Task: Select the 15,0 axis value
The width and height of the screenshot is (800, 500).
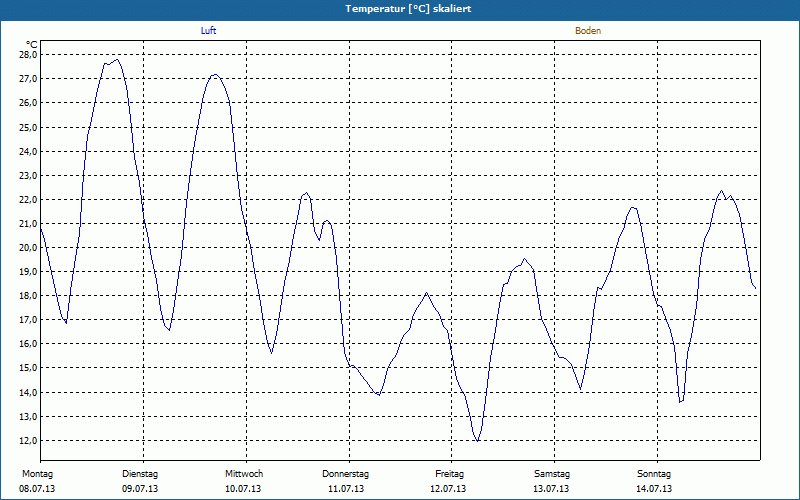Action: 28,368
